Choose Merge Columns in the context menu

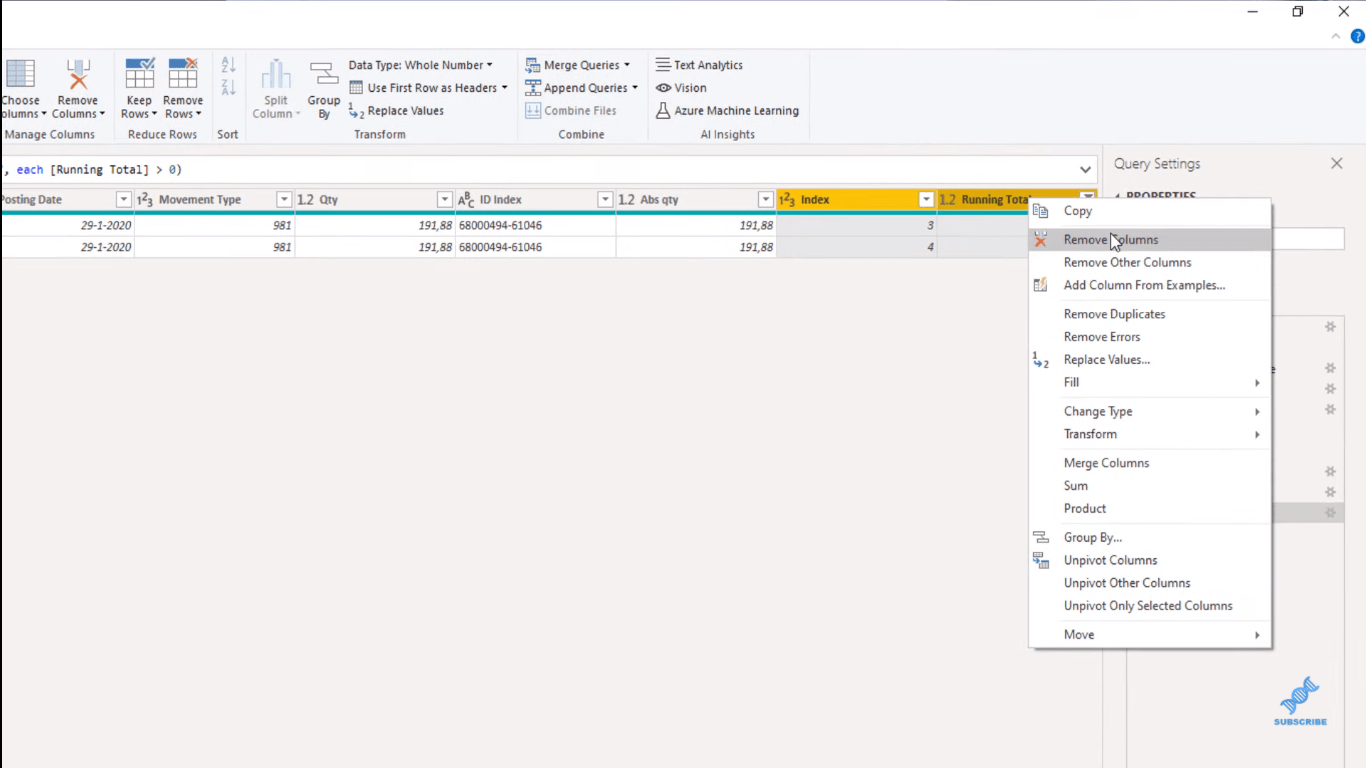pyautogui.click(x=1150, y=463)
